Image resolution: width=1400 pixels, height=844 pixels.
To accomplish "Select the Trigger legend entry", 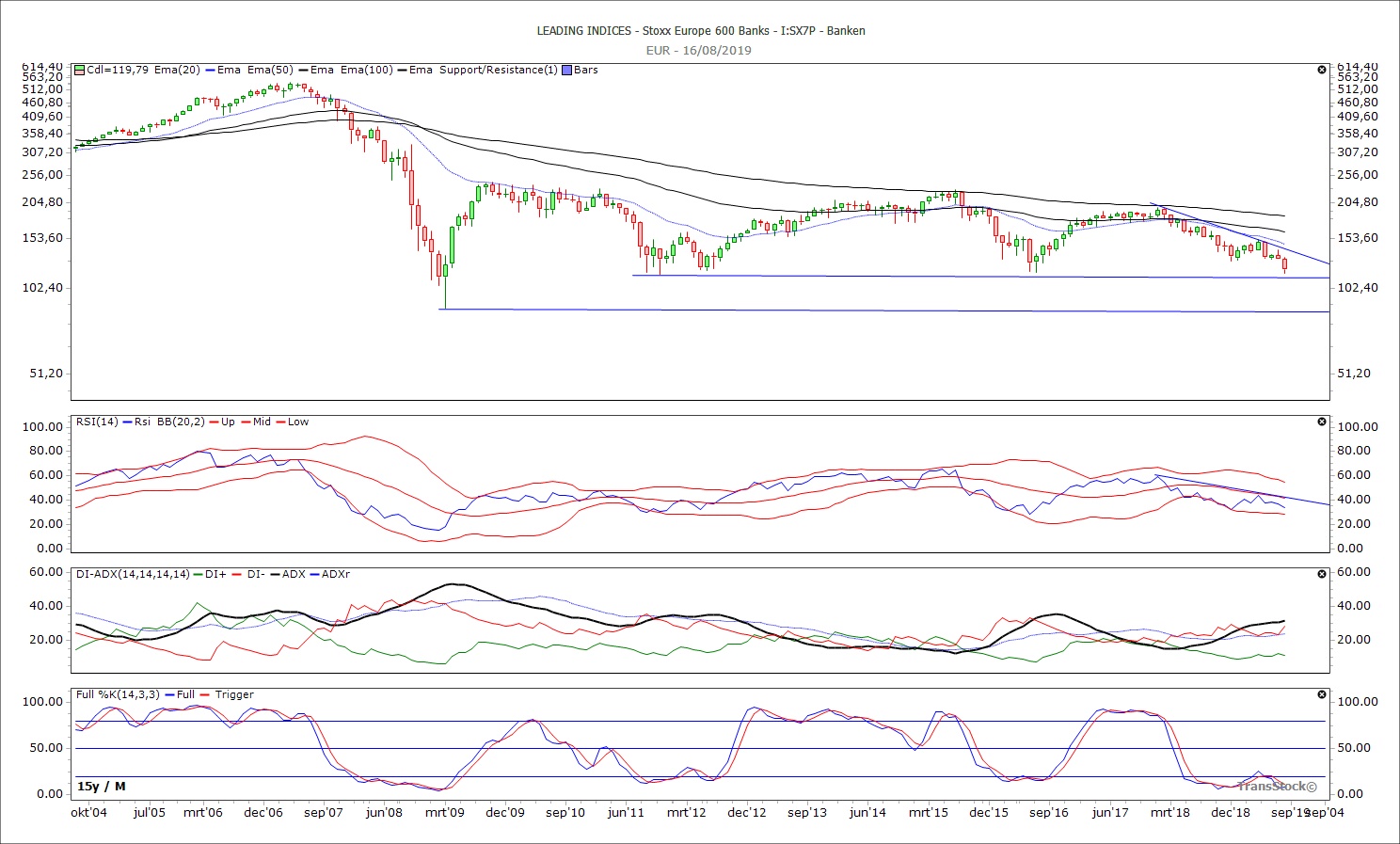I will click(228, 694).
